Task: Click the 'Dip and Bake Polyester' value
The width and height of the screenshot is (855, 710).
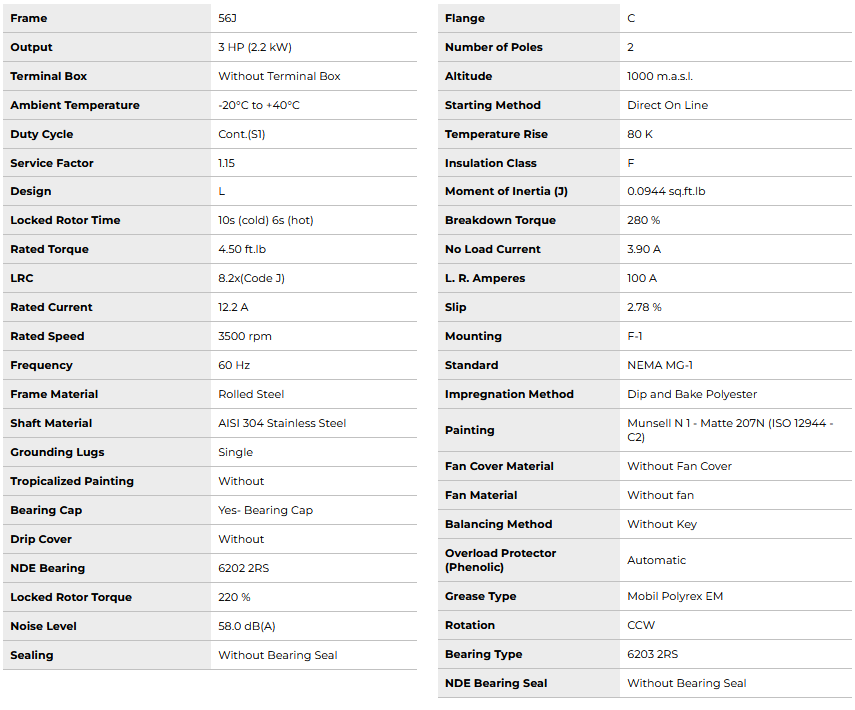Action: tap(692, 394)
